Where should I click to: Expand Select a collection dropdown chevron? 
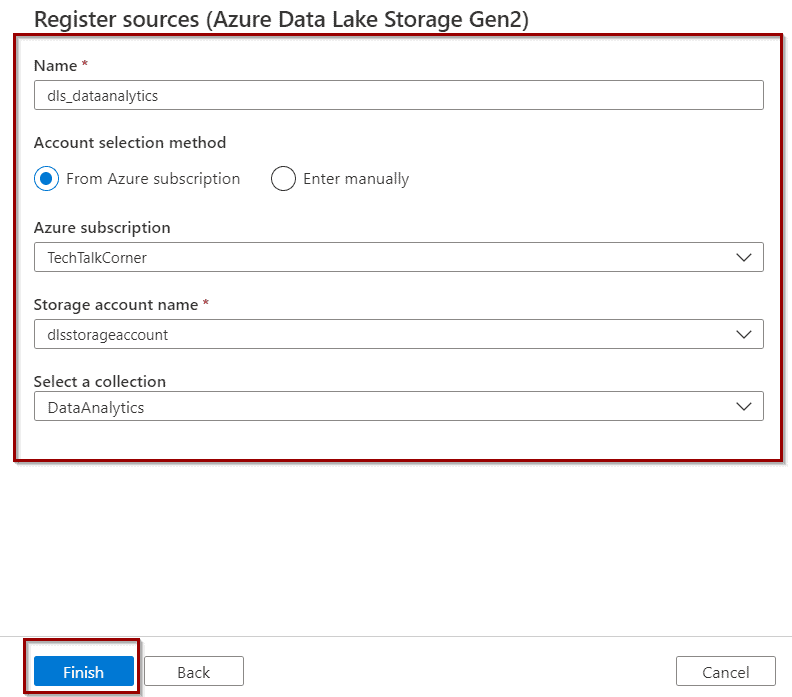pyautogui.click(x=744, y=407)
